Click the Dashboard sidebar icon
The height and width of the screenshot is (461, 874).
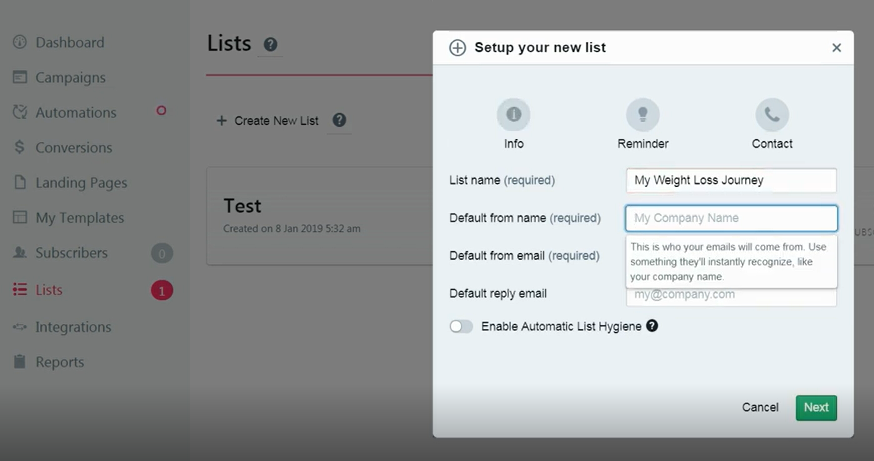coord(20,42)
